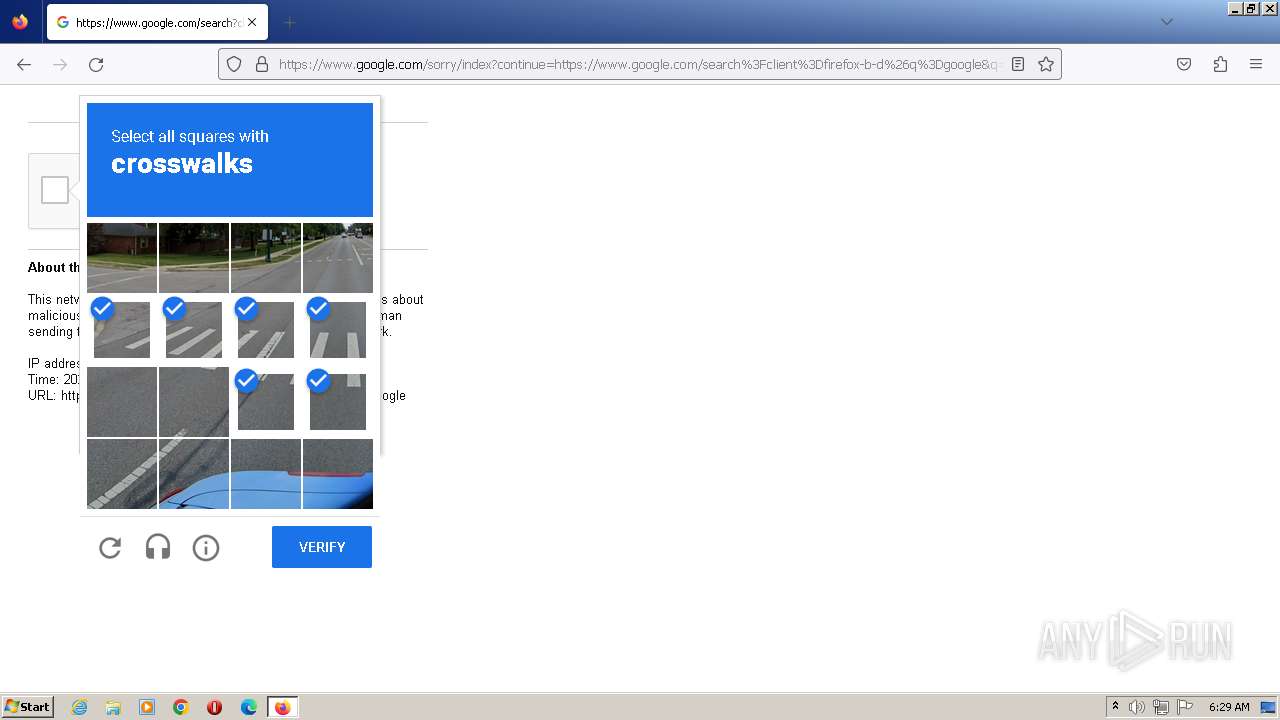Open captcha help information
The width and height of the screenshot is (1280, 720).
tap(206, 547)
